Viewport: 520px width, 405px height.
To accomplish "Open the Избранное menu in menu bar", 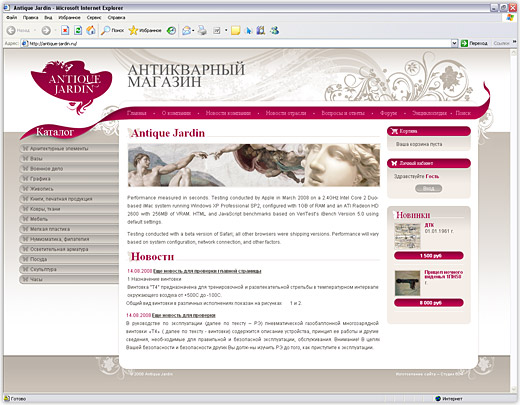I will [69, 17].
